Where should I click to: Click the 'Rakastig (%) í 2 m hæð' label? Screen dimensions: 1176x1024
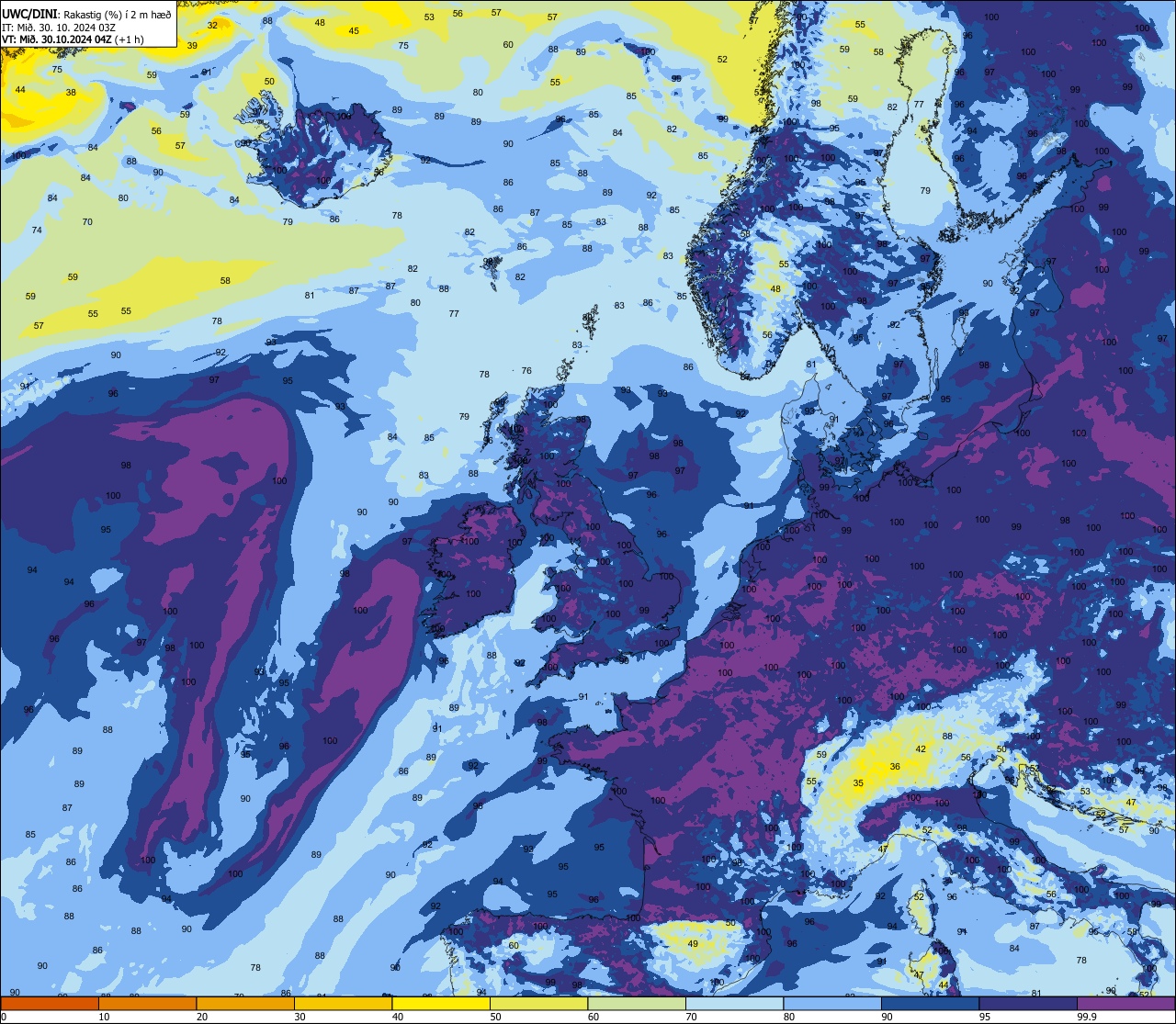[x=118, y=14]
